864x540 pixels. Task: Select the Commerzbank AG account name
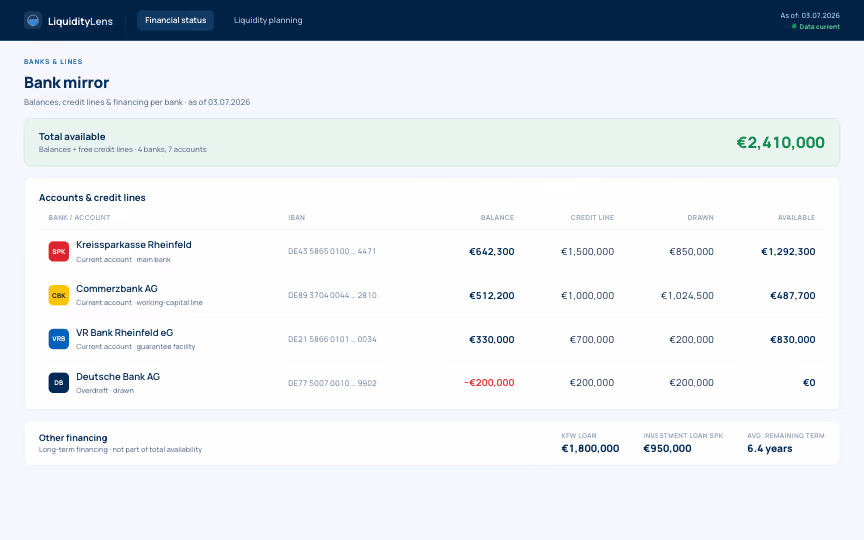117,289
